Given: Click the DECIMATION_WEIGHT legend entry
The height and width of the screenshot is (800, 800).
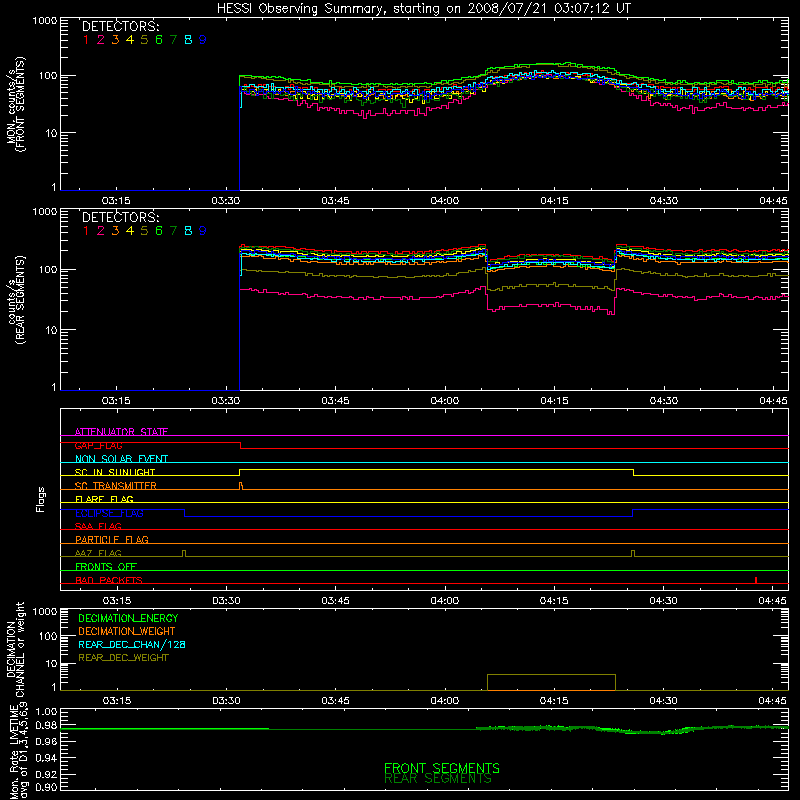Looking at the screenshot, I should (x=127, y=631).
